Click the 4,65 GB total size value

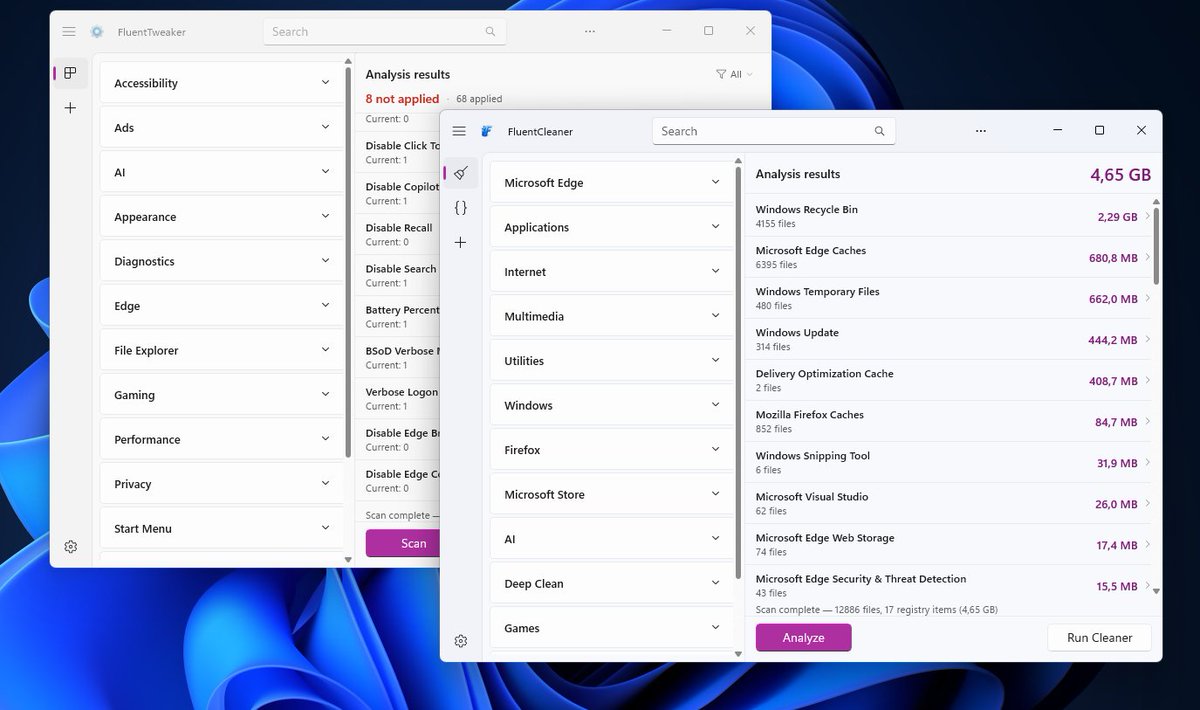[1120, 174]
